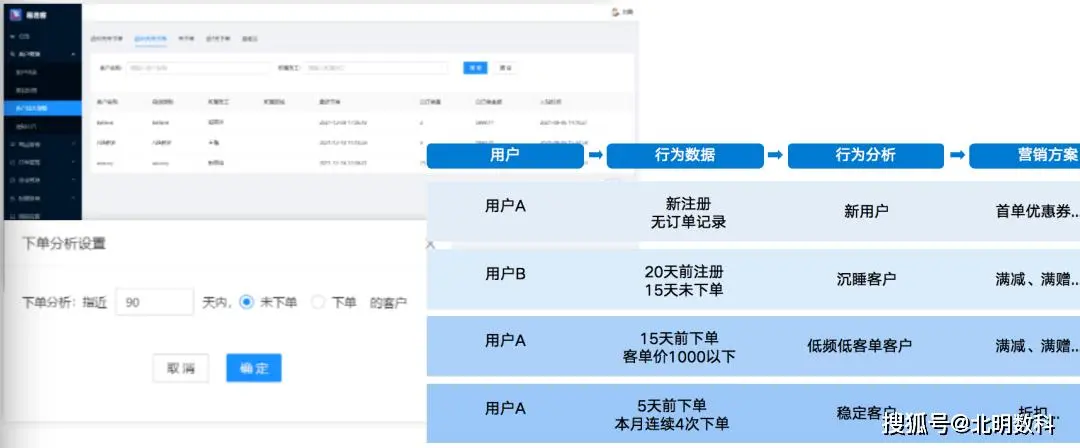Screen dimensions: 1080x448
Task: Click the 沉睡客户 cell
Action: point(866,280)
